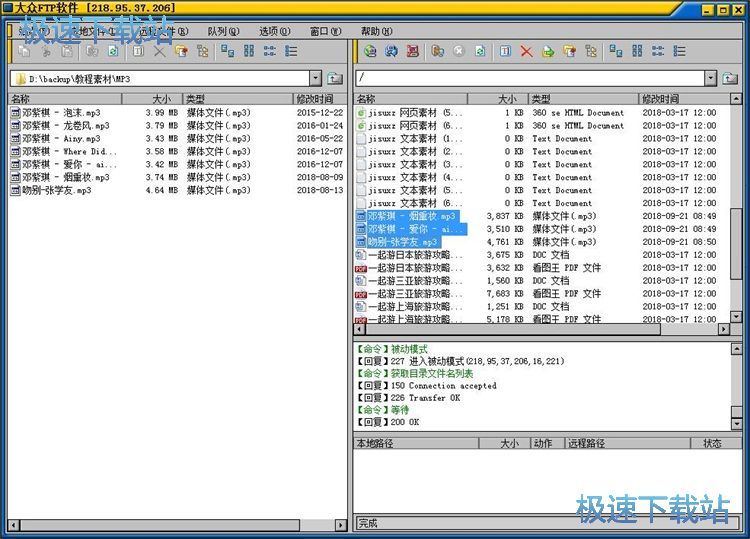The height and width of the screenshot is (539, 750).
Task: Switch remote pane to small icons view
Action: (638, 51)
